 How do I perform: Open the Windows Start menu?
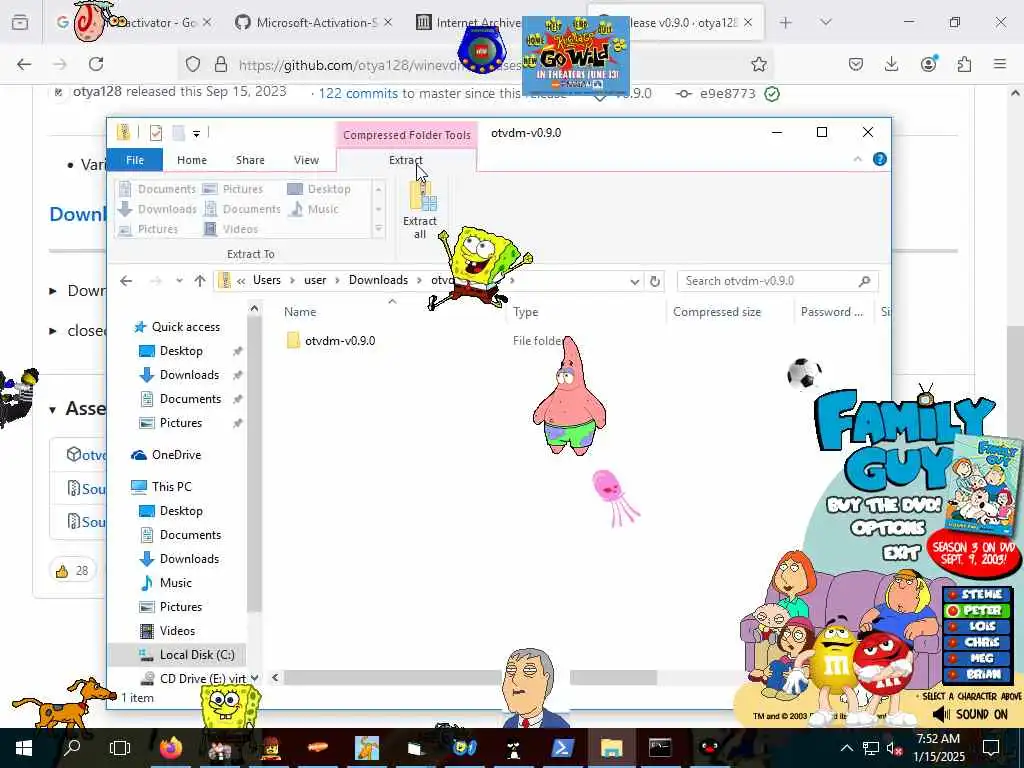click(24, 748)
